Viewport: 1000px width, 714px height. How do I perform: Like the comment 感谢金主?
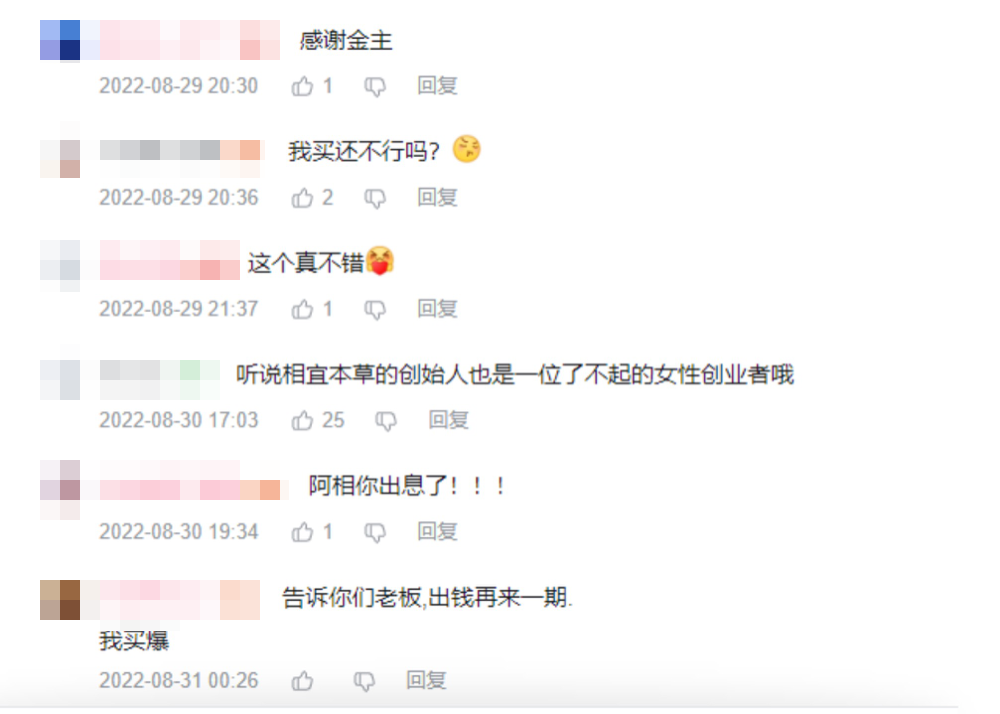(x=302, y=86)
